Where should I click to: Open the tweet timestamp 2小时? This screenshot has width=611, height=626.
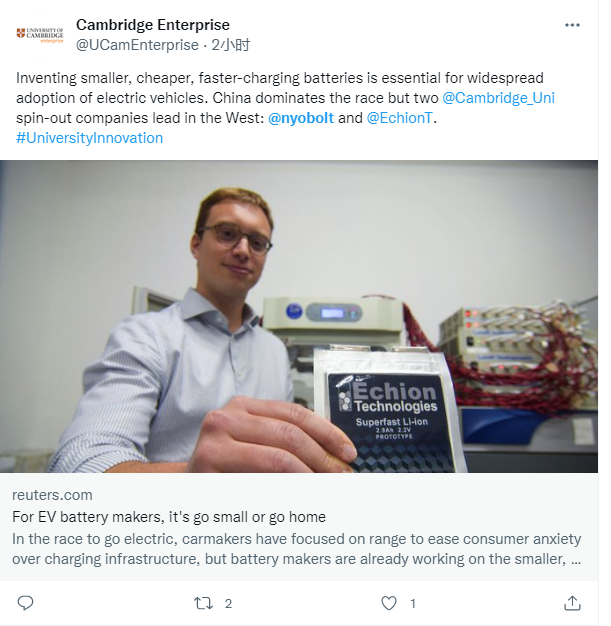pos(230,45)
